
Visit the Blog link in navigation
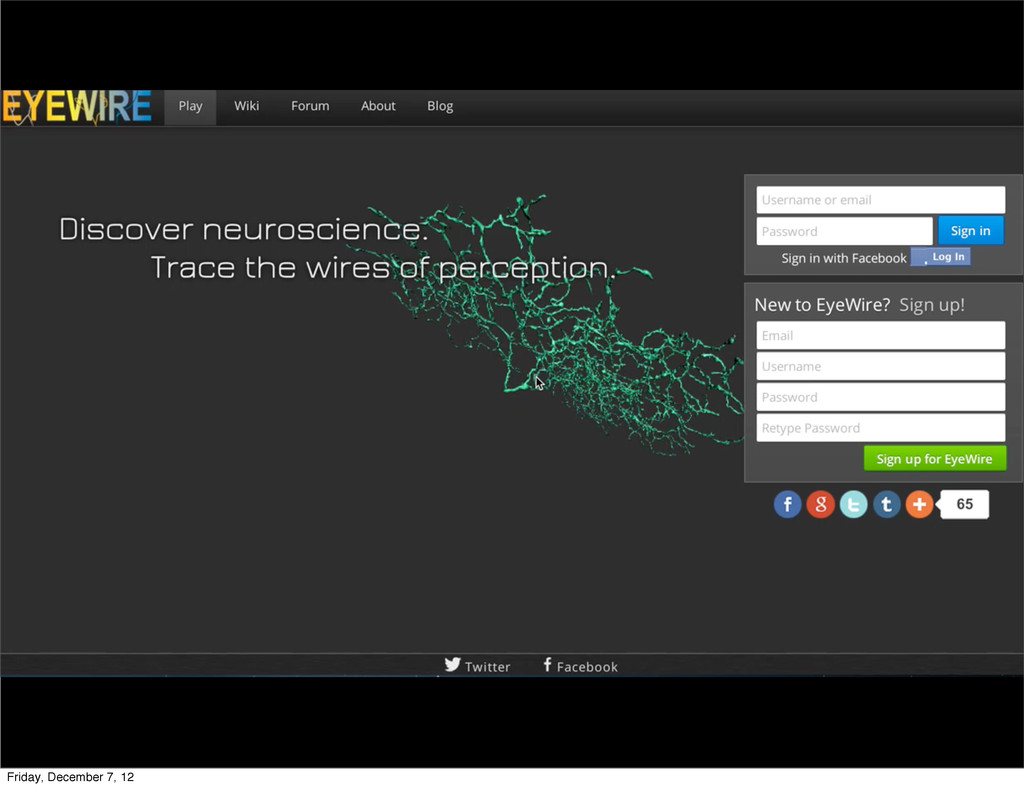click(440, 106)
